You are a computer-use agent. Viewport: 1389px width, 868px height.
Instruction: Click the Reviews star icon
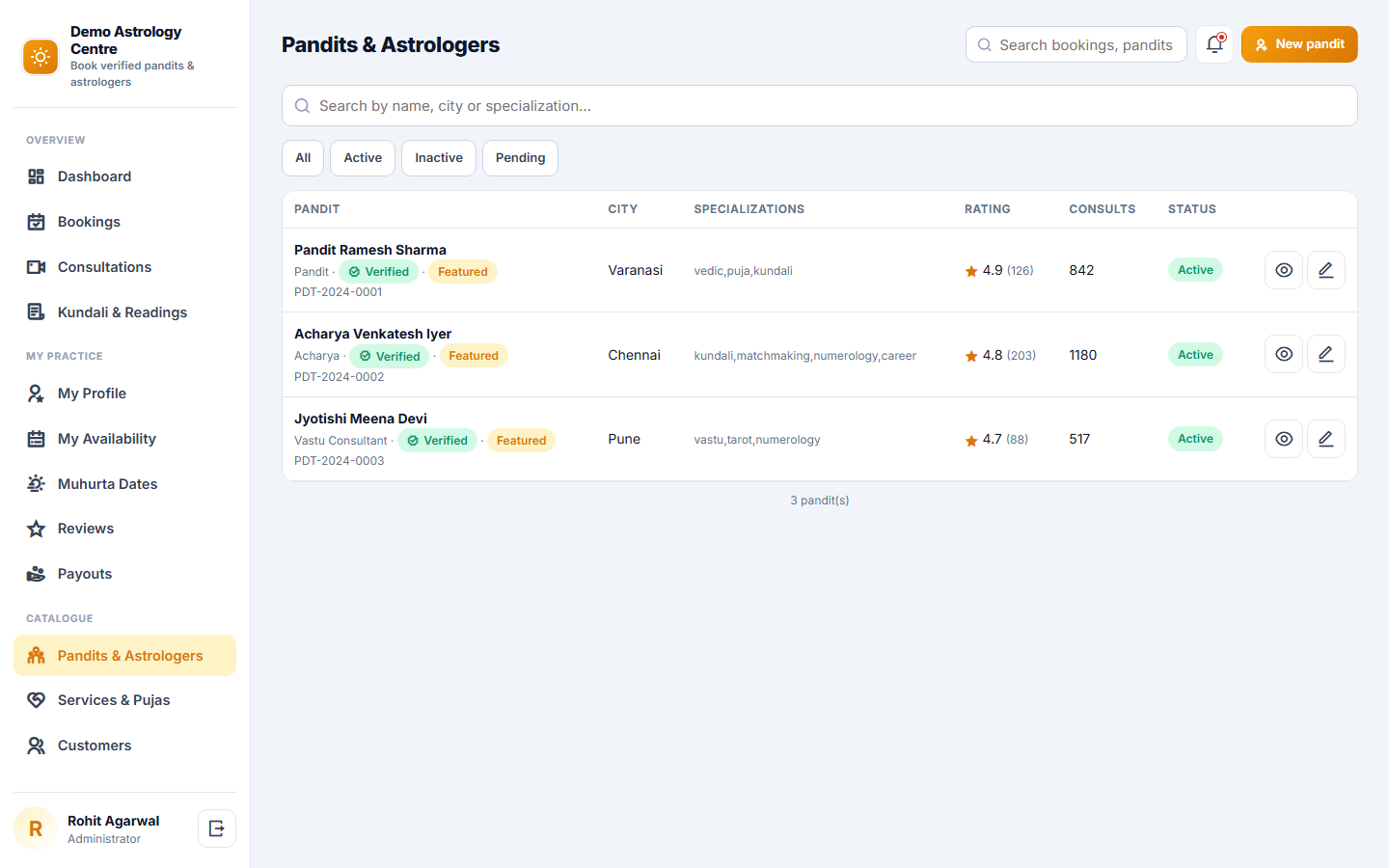coord(37,529)
